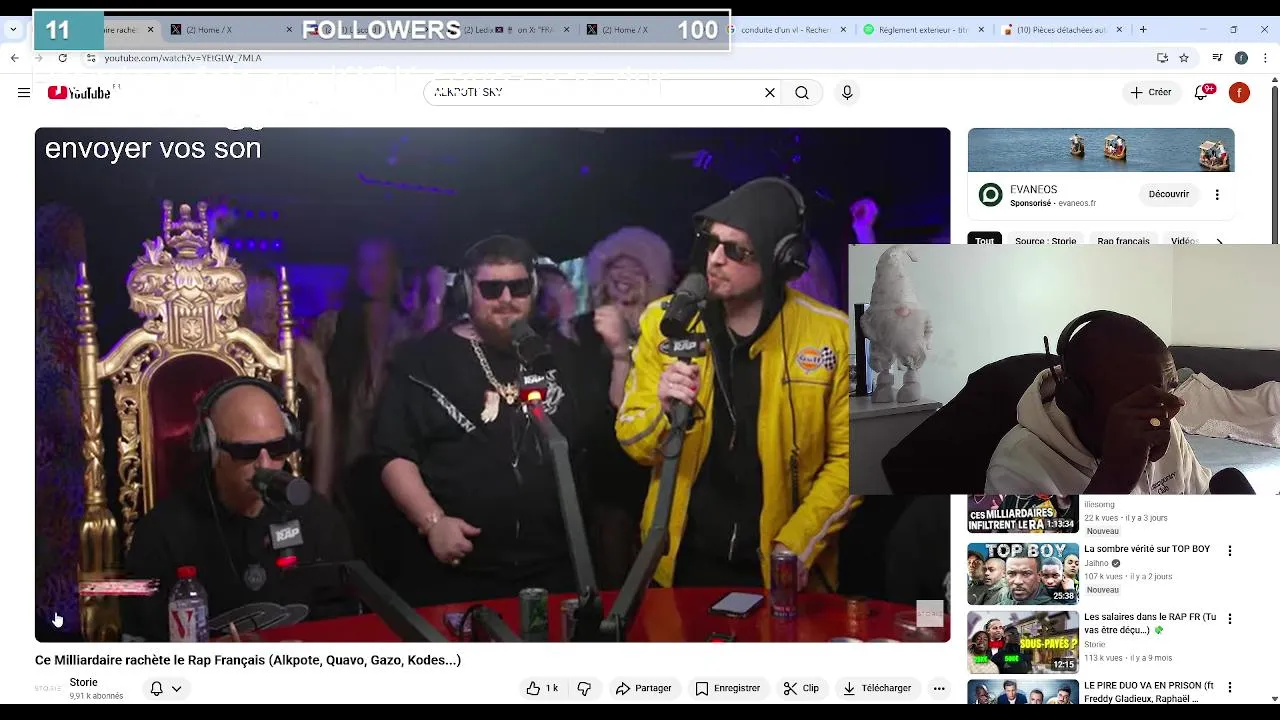Select the Tout filter chip

tap(985, 241)
